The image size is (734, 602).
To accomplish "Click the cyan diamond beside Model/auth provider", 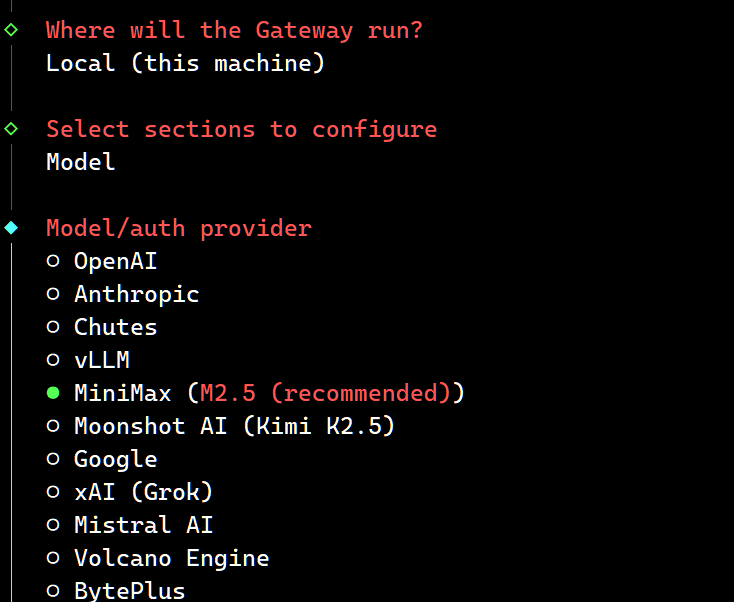I will [11, 228].
